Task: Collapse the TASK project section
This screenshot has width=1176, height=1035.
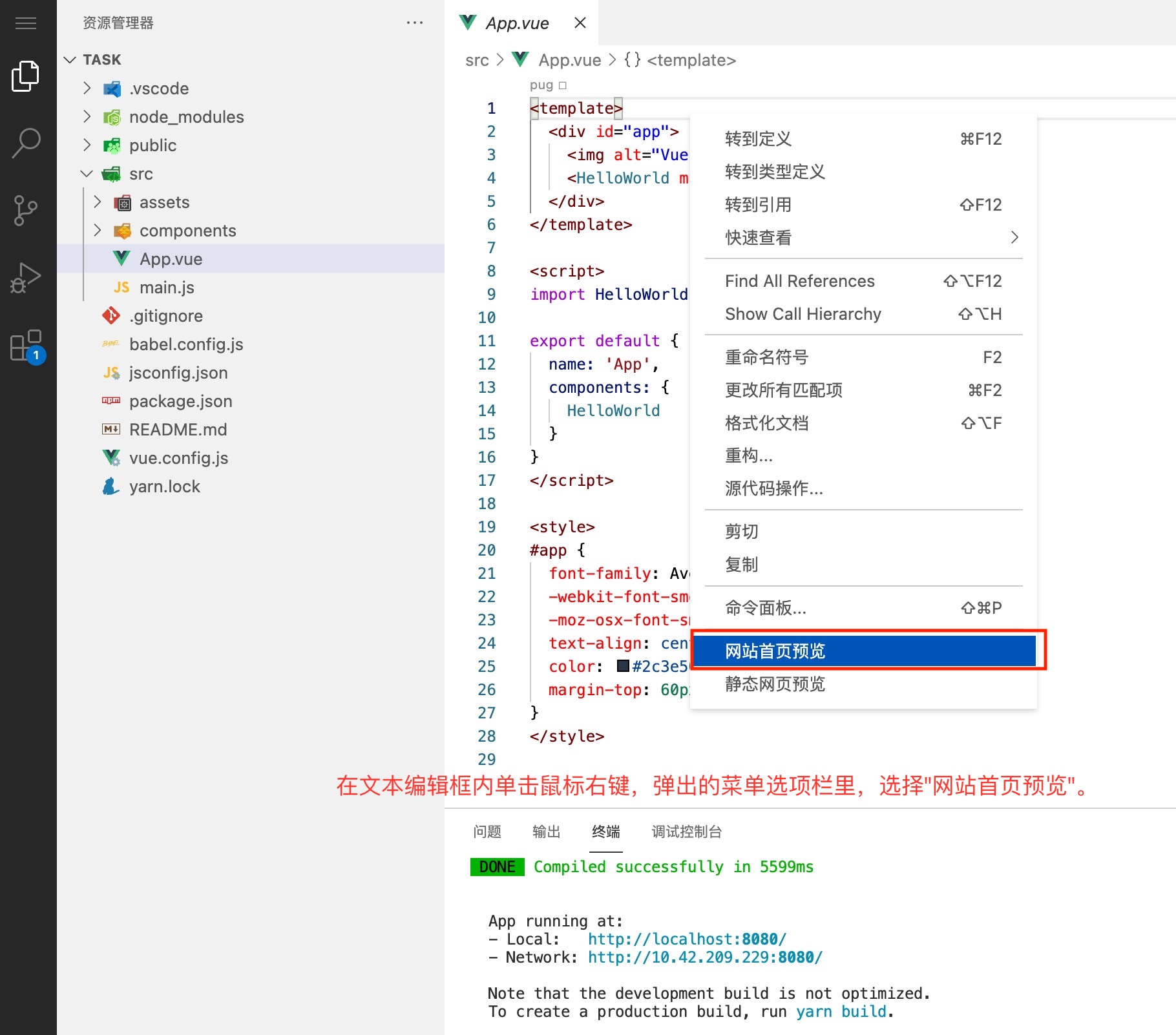Action: point(70,59)
